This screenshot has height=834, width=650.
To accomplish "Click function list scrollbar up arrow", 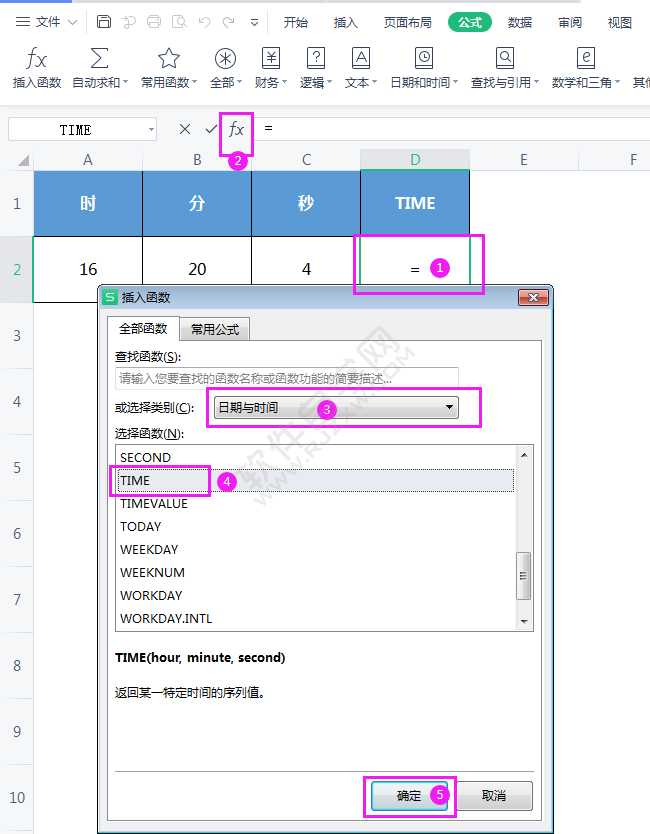I will coord(524,455).
